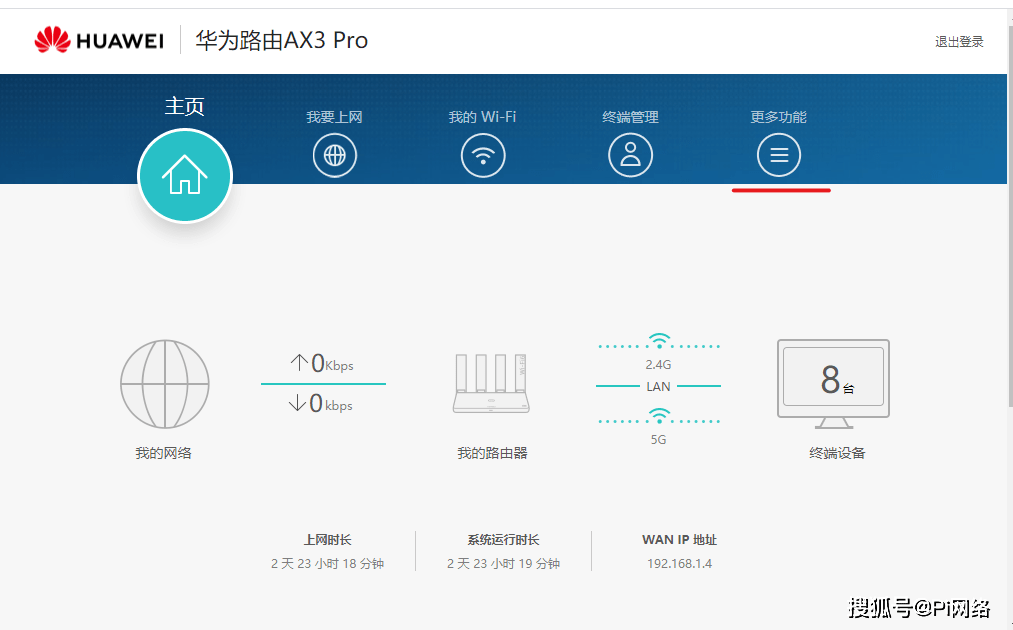
Task: Click the WAN IP 地址 heading
Action: tap(680, 540)
